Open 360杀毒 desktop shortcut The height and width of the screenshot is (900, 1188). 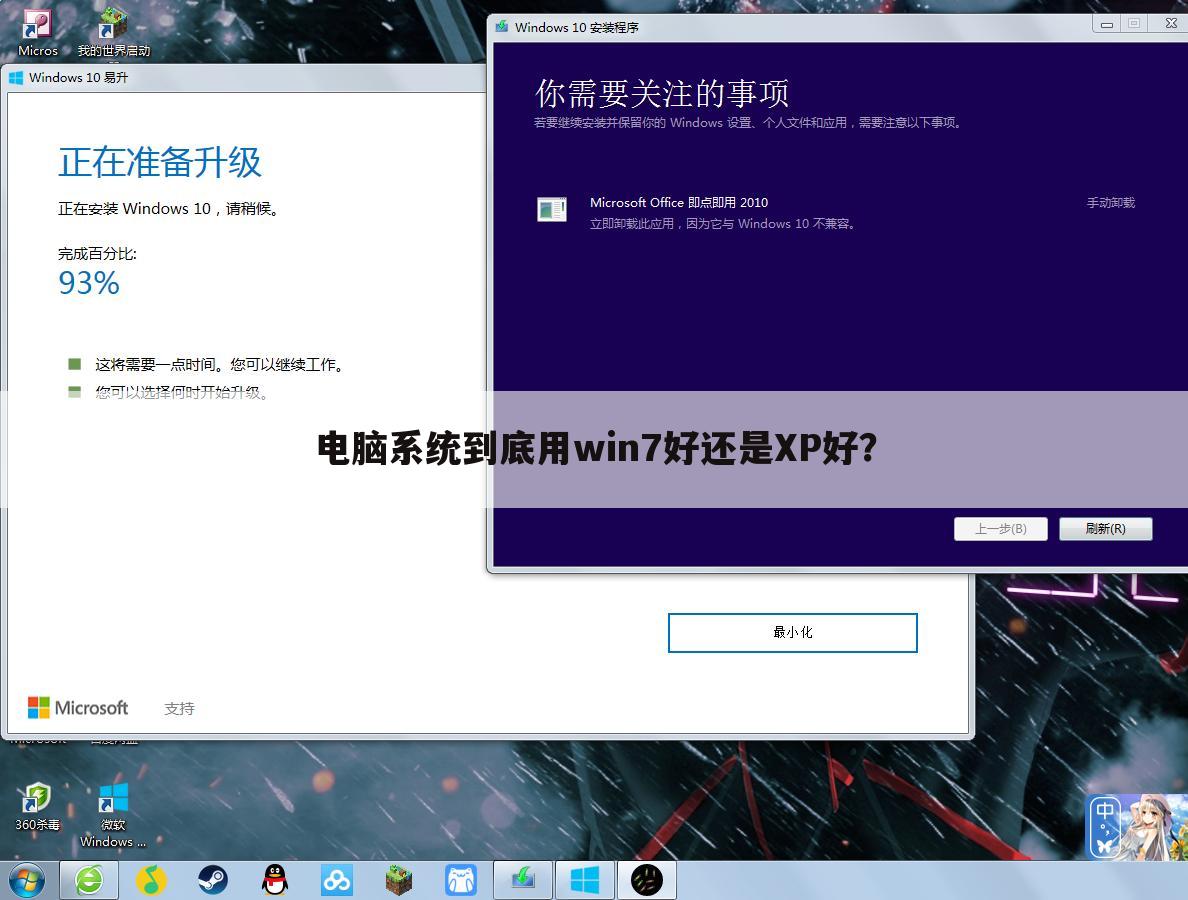click(37, 806)
